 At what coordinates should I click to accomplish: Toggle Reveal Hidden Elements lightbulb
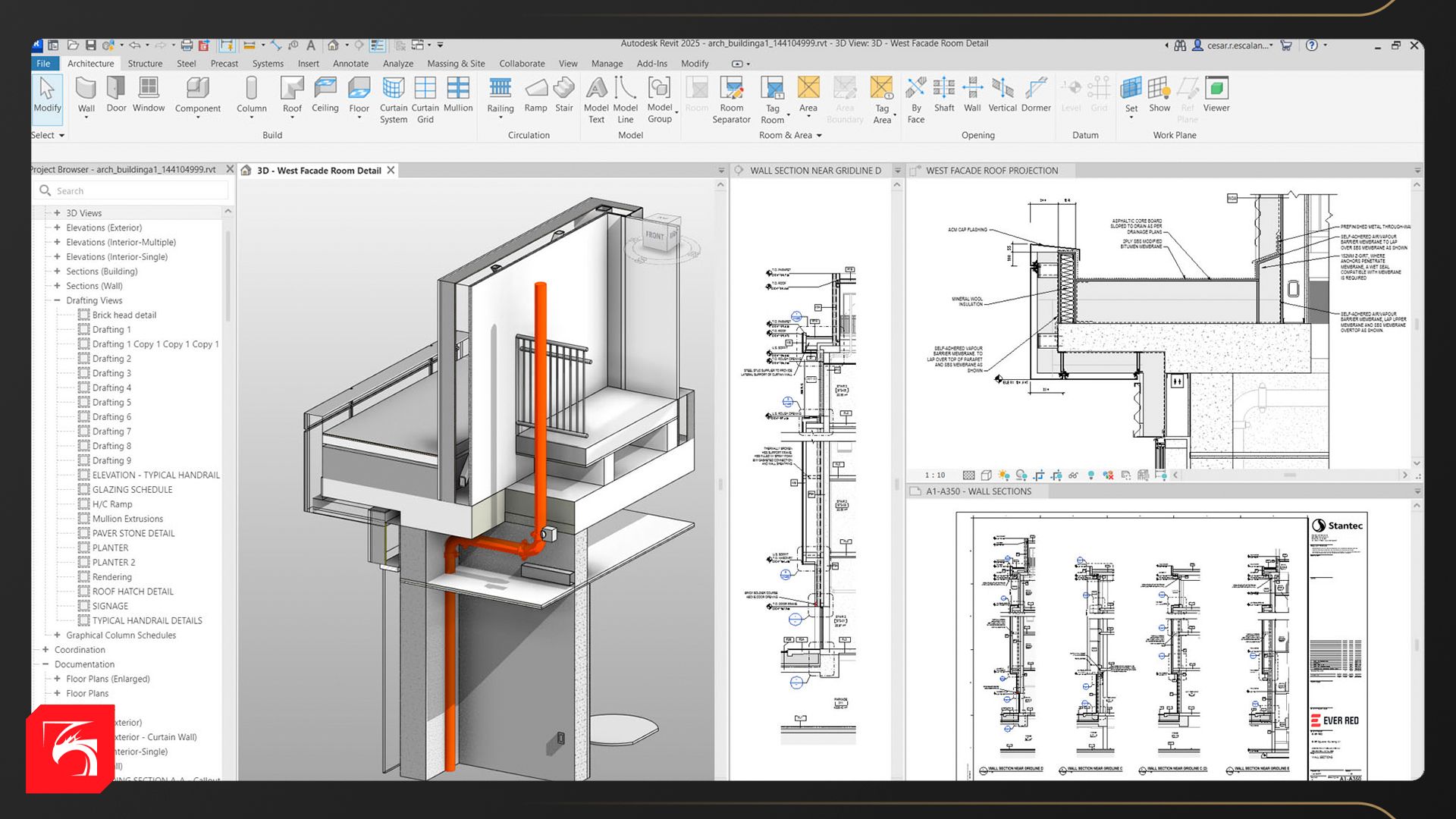tap(1091, 475)
